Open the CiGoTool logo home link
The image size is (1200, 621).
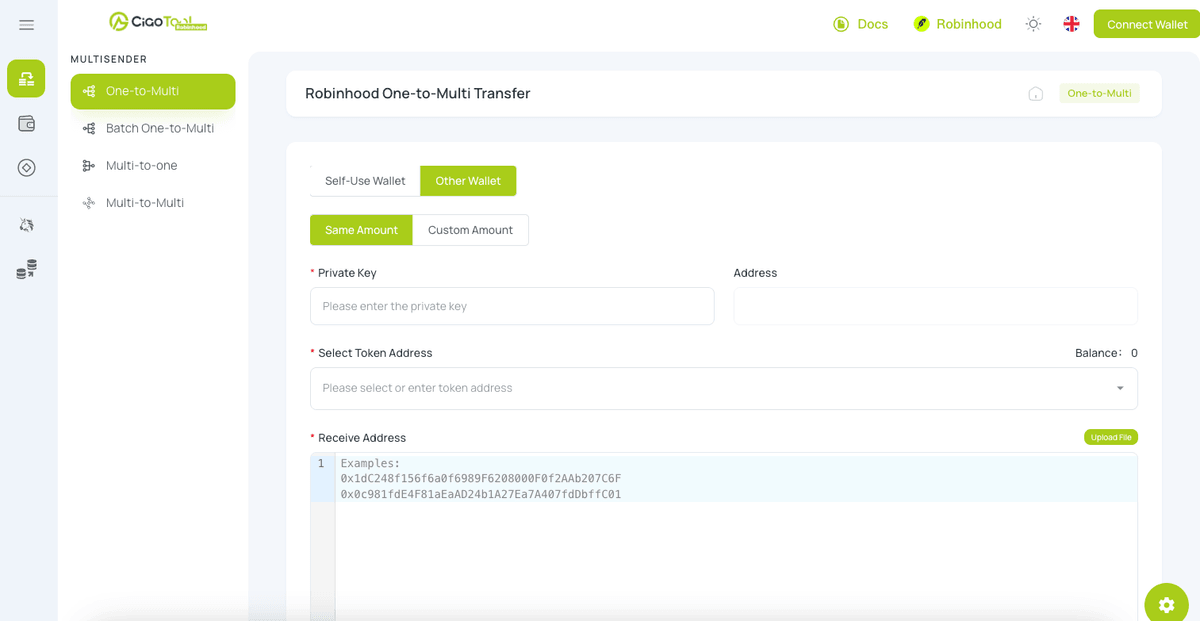pos(158,22)
